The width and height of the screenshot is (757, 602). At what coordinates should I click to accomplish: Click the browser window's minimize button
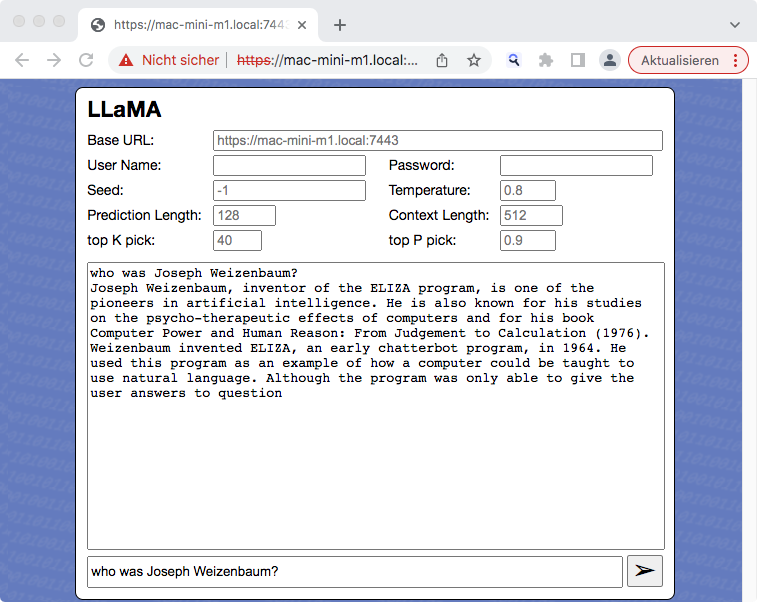(x=39, y=21)
